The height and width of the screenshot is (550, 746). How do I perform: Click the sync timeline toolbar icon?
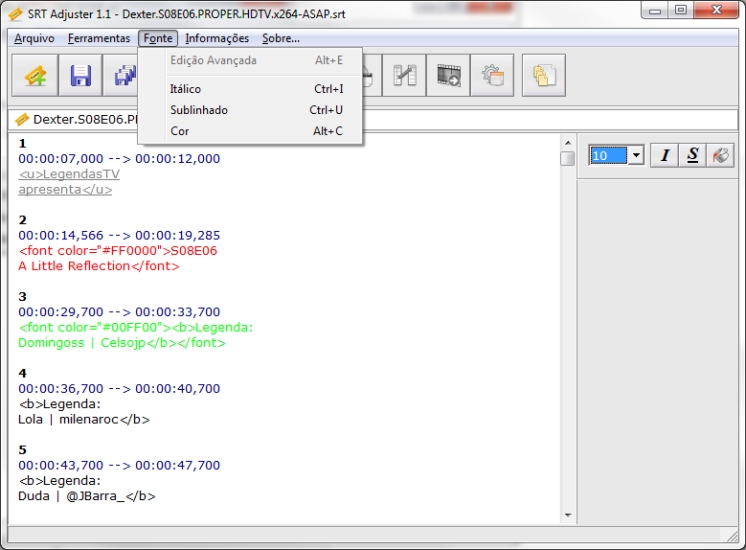[404, 76]
